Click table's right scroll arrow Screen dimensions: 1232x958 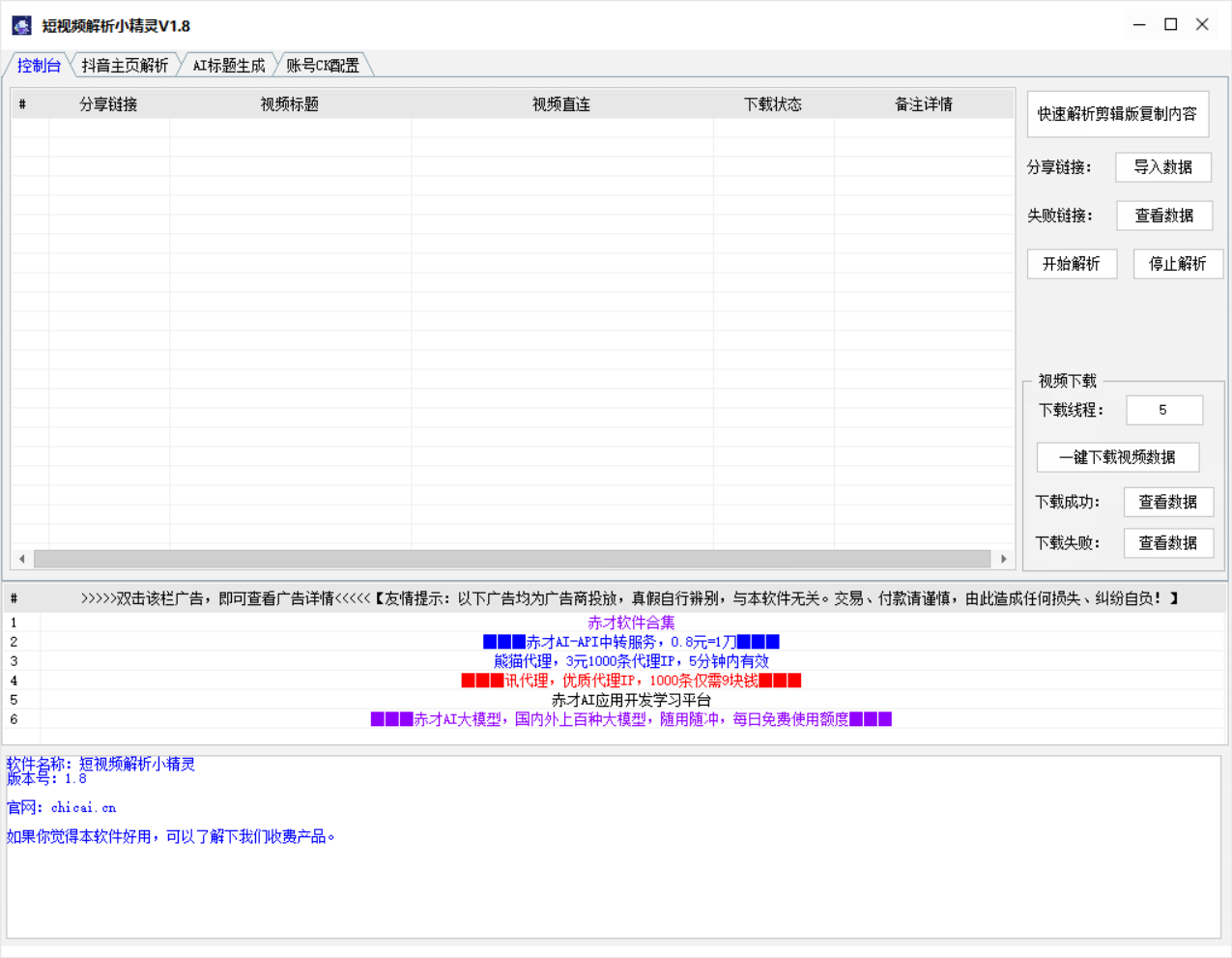(1004, 559)
